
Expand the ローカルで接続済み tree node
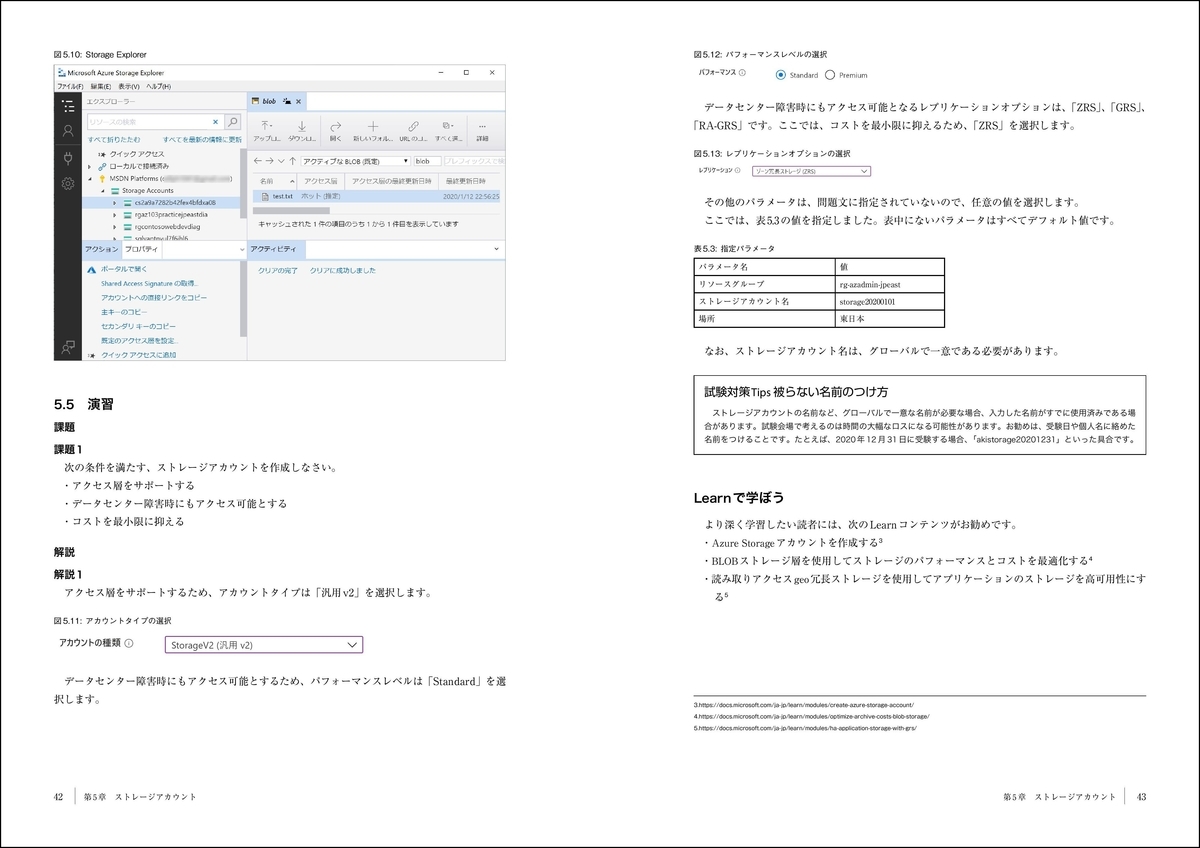tap(89, 165)
